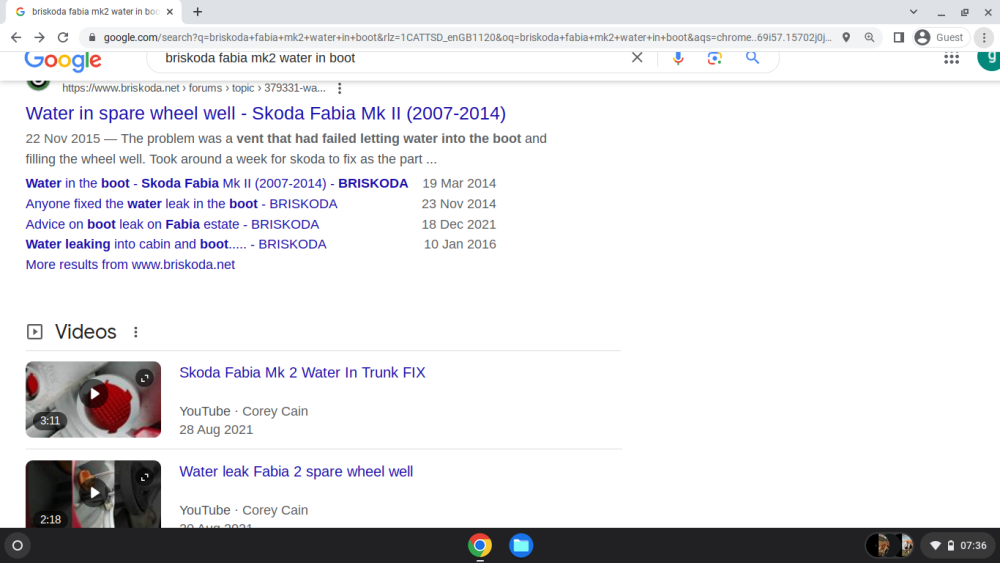Click the browser forward arrow

point(40,38)
